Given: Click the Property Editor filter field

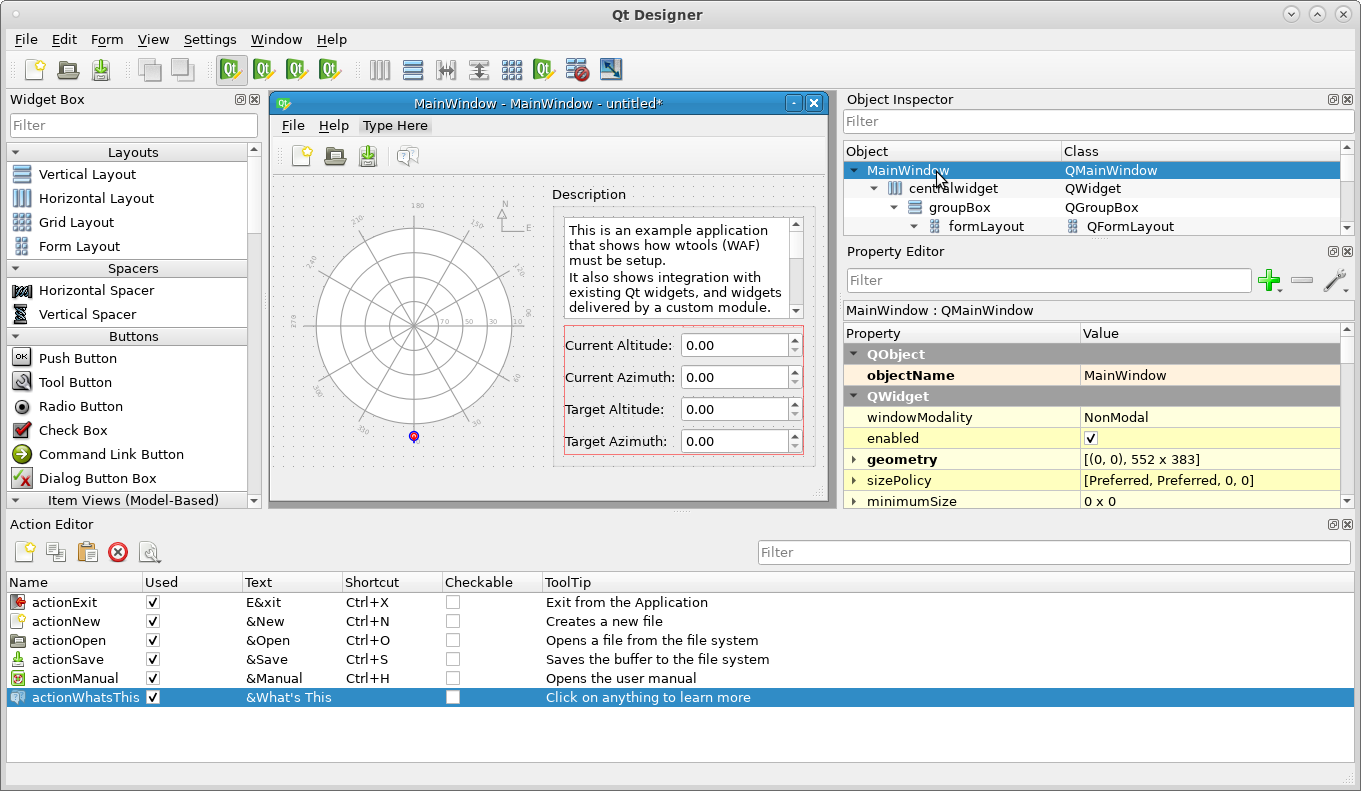Looking at the screenshot, I should click(1048, 281).
